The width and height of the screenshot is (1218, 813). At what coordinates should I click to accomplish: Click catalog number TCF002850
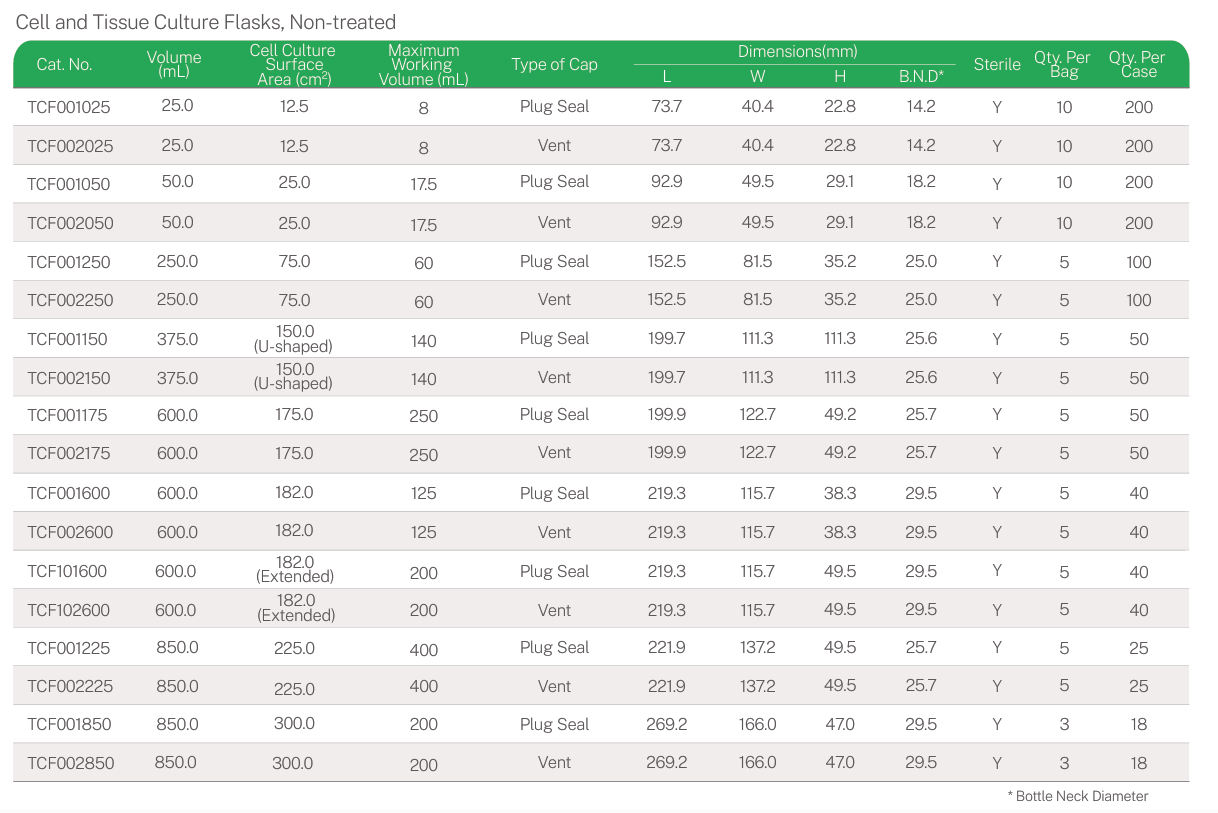(70, 763)
